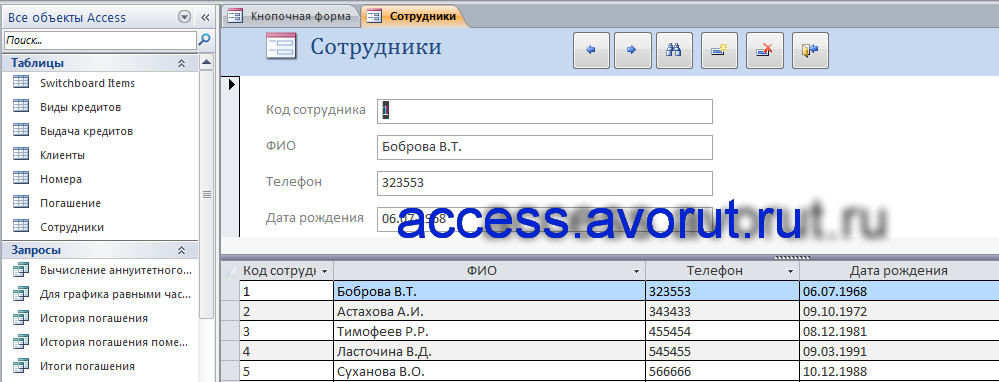Screen dimensions: 999x382
Task: Select cell Тимофеев Р.Р.
Action: point(489,332)
